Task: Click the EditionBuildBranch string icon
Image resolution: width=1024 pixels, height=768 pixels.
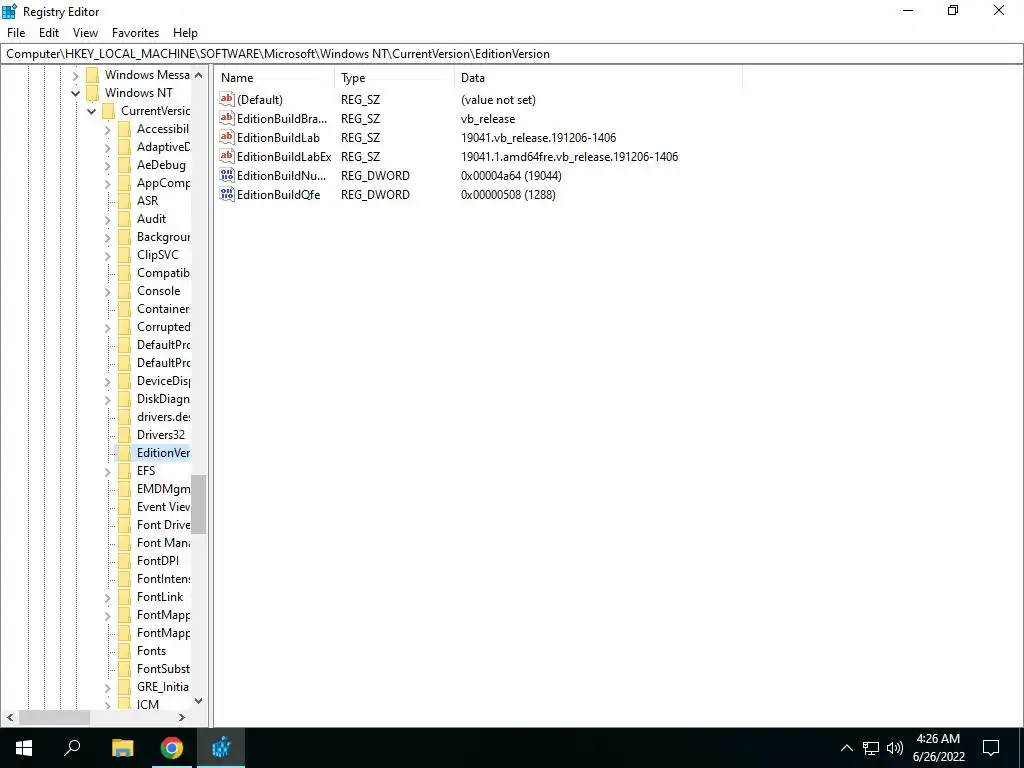Action: tap(227, 118)
